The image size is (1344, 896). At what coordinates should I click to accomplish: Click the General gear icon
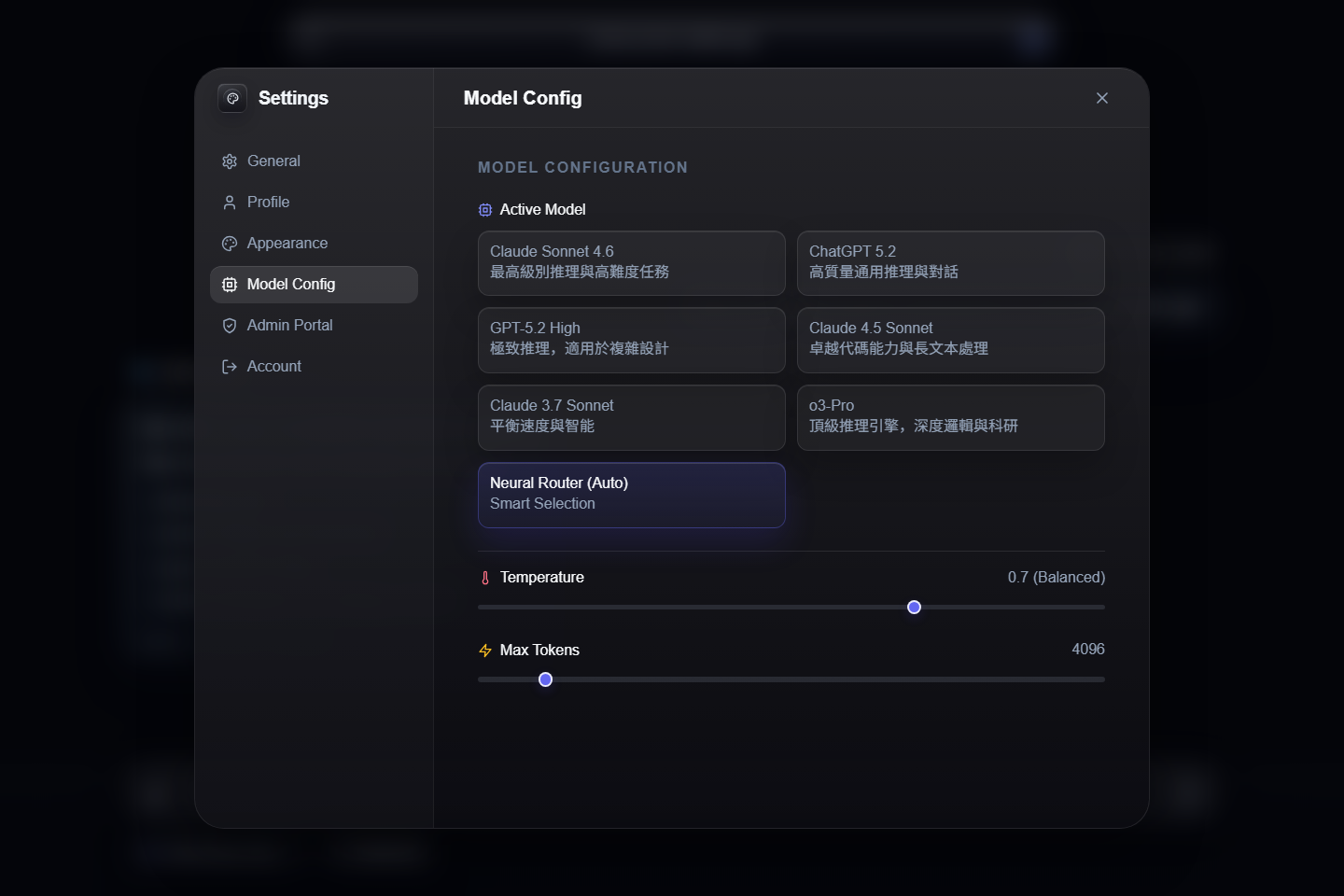230,161
